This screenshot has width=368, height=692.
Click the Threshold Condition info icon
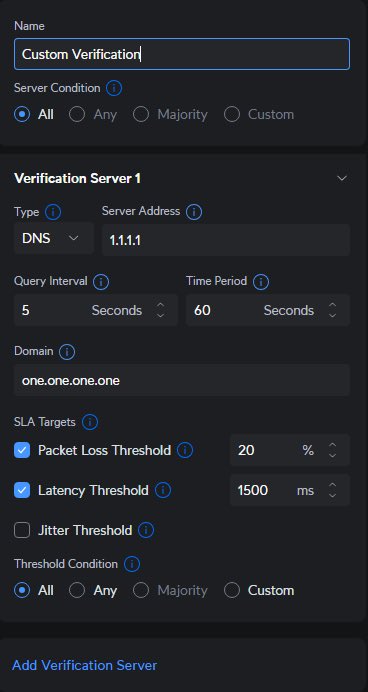[x=132, y=564]
